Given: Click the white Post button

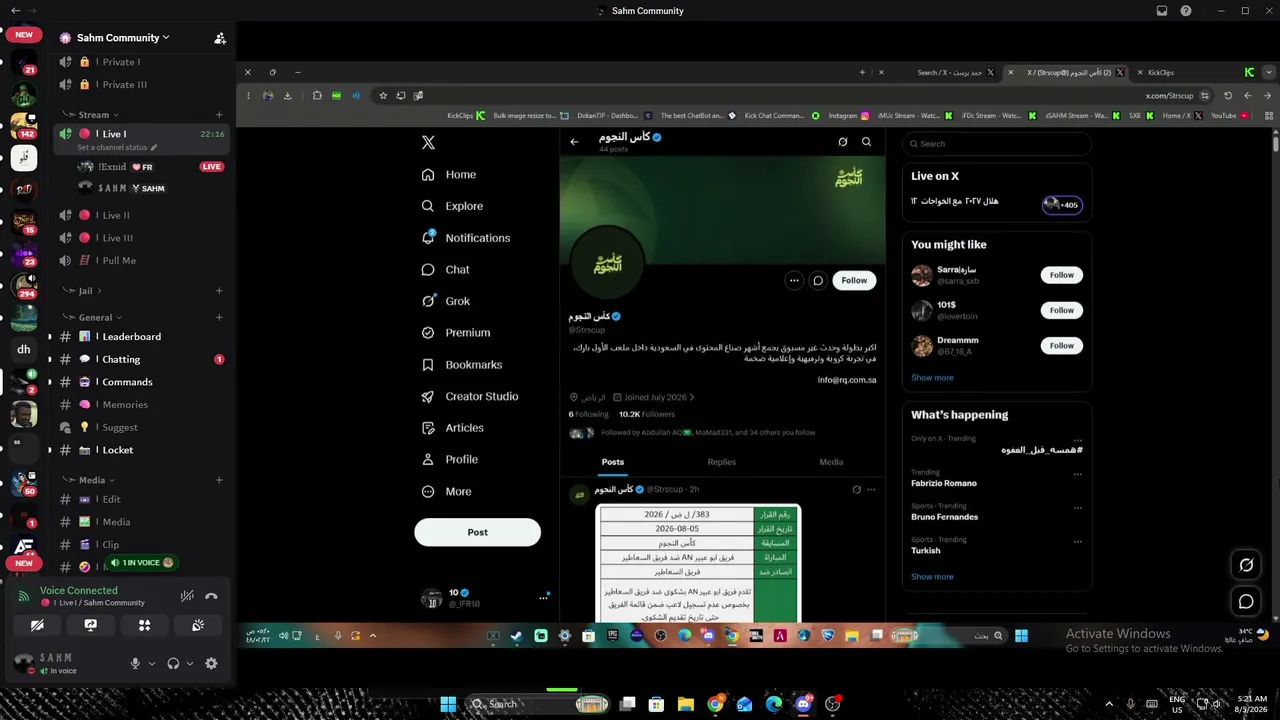Looking at the screenshot, I should click(x=477, y=532).
